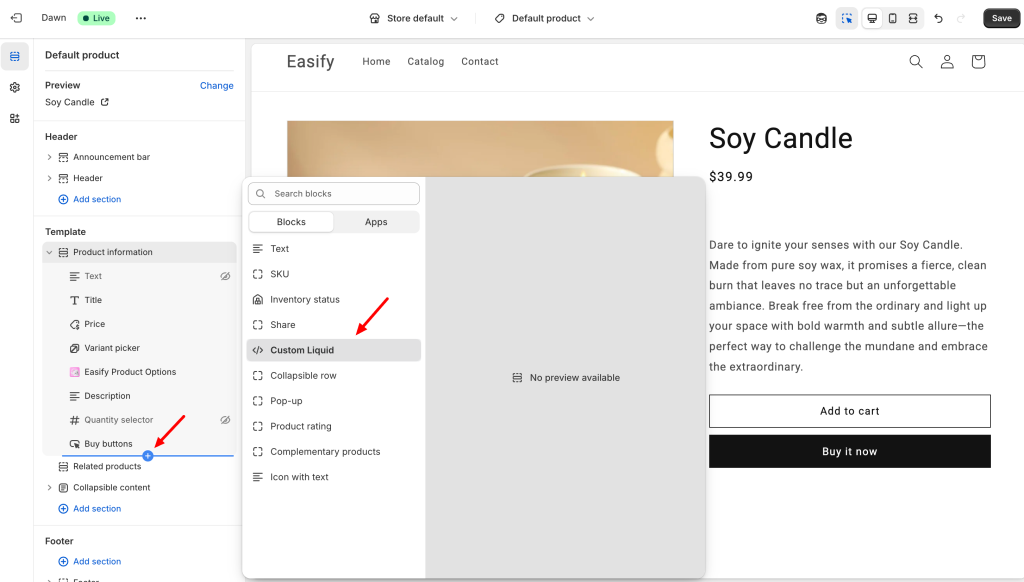The height and width of the screenshot is (582, 1024).
Task: Click the blue add block plus button
Action: (x=148, y=456)
